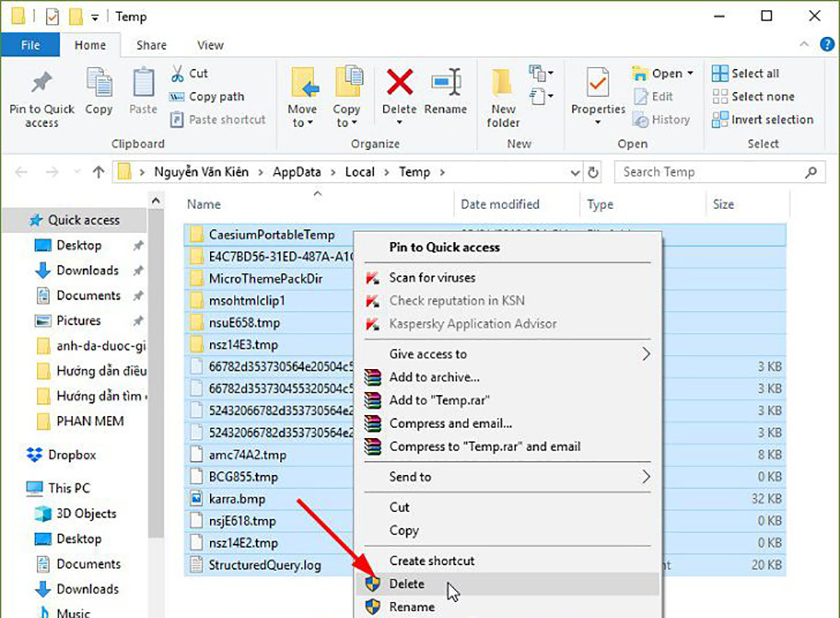This screenshot has width=840, height=618.
Task: Click the Search Temp input field
Action: 711,172
